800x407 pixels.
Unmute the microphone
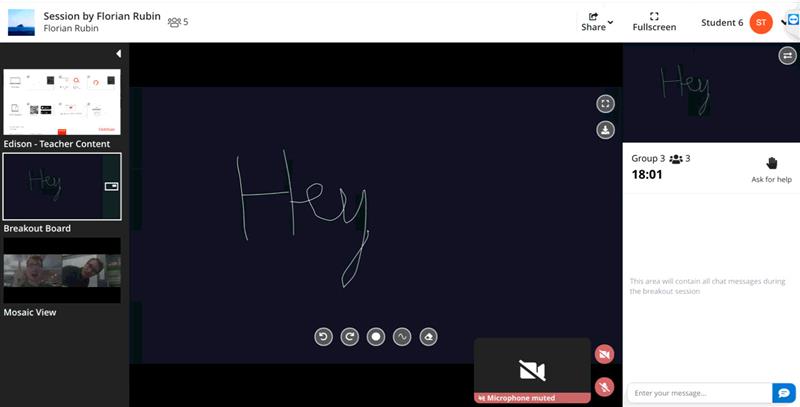pyautogui.click(x=604, y=386)
